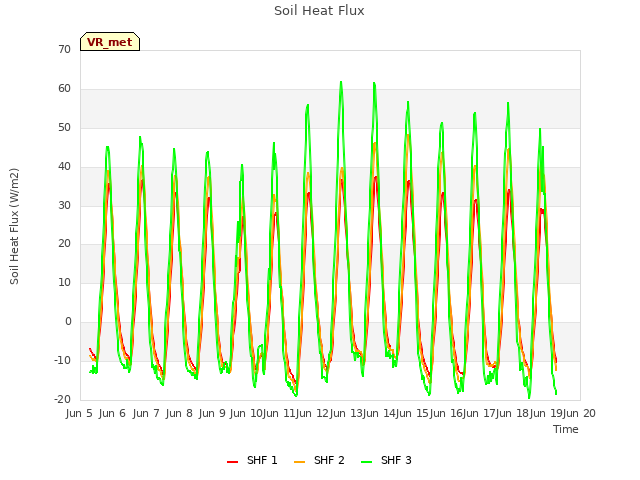Image resolution: width=640 pixels, height=480 pixels.
Task: Click the 30 y-axis tick label
Action: click(64, 205)
